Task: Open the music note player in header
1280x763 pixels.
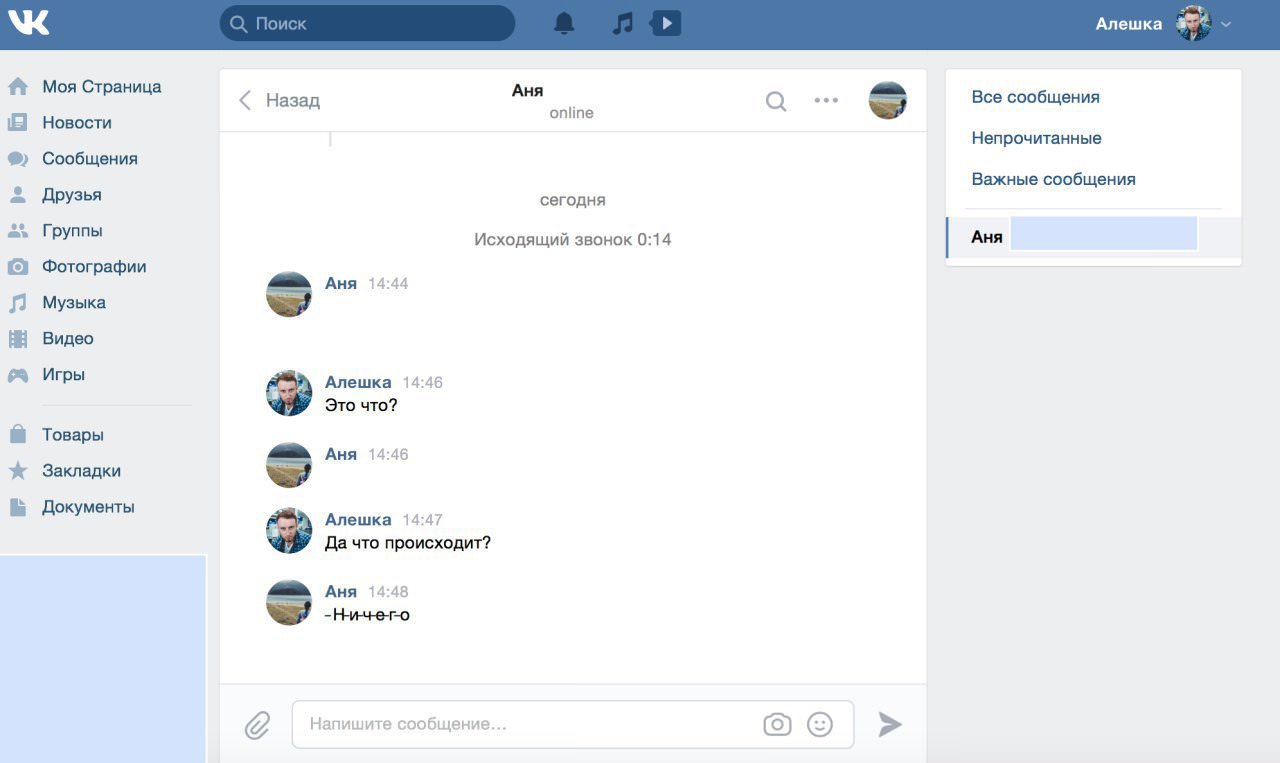Action: pyautogui.click(x=623, y=23)
